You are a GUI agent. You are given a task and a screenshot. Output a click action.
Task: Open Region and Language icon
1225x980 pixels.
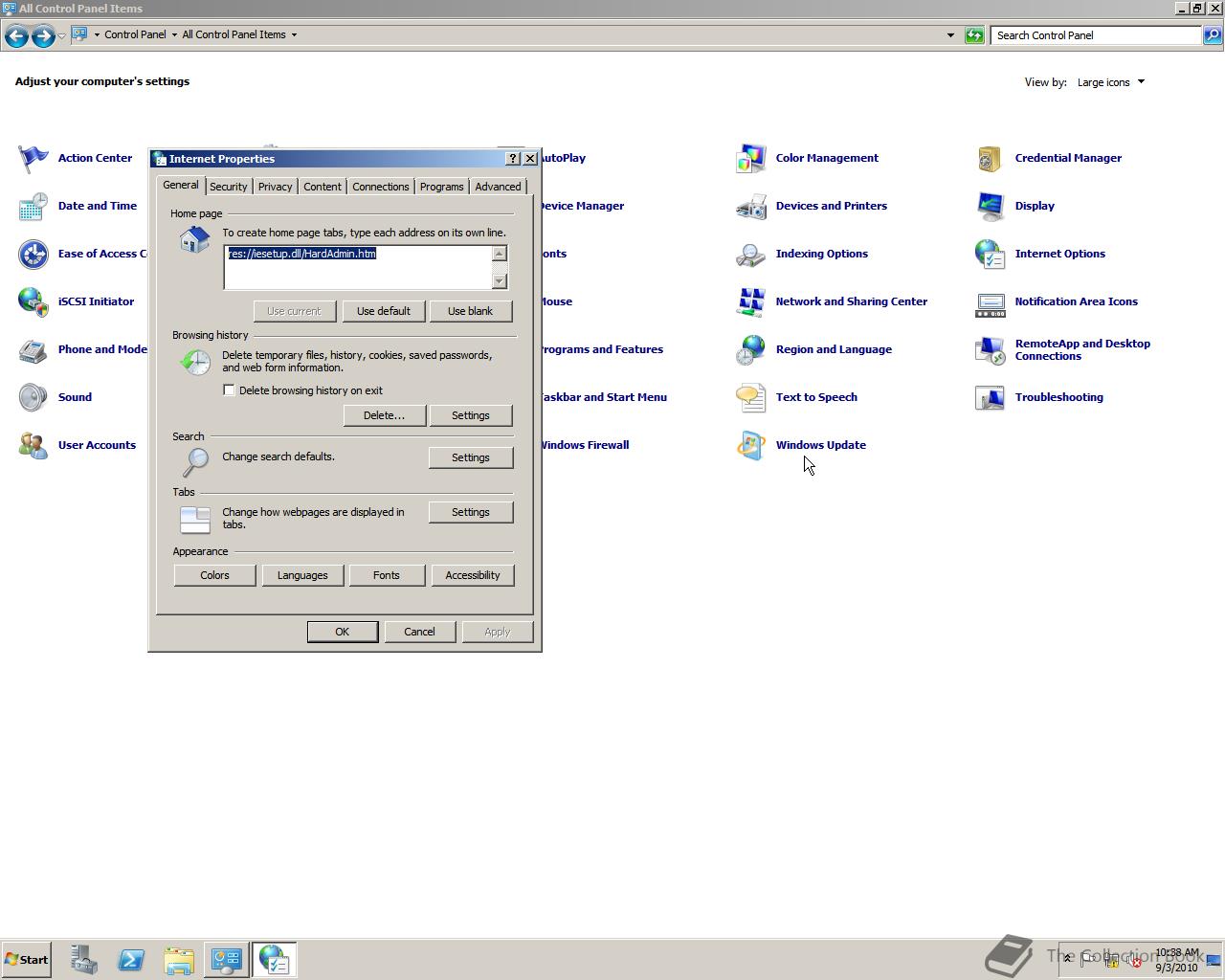pos(751,349)
